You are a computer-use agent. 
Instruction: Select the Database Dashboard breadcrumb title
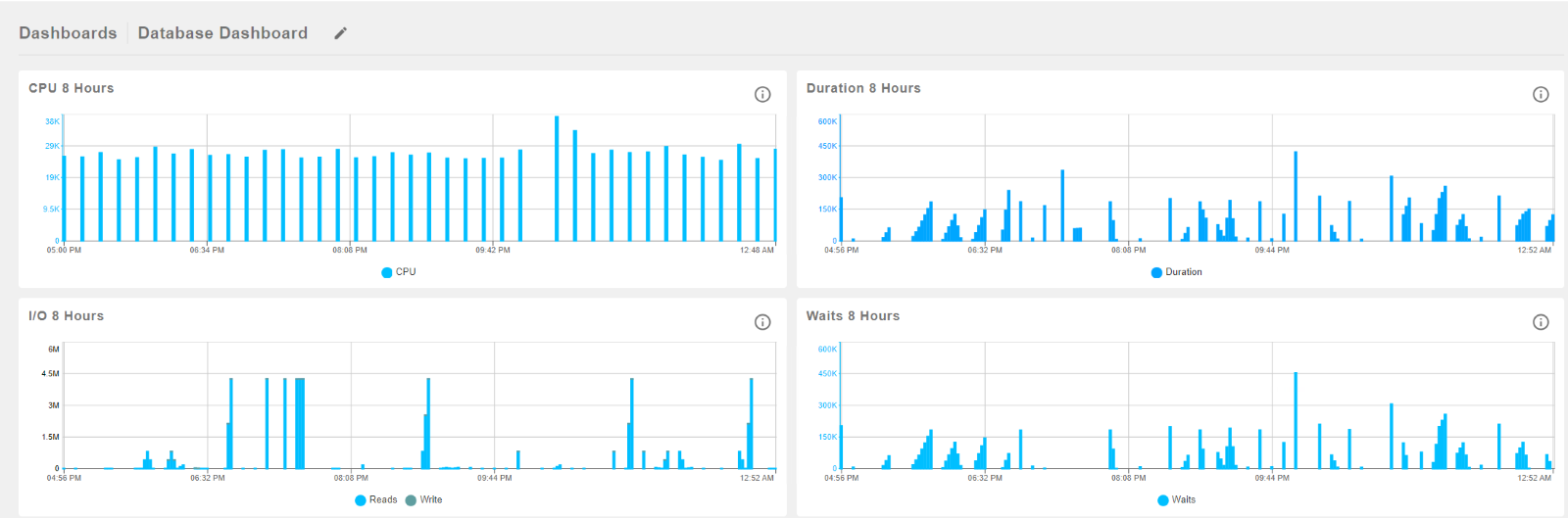pyautogui.click(x=222, y=33)
